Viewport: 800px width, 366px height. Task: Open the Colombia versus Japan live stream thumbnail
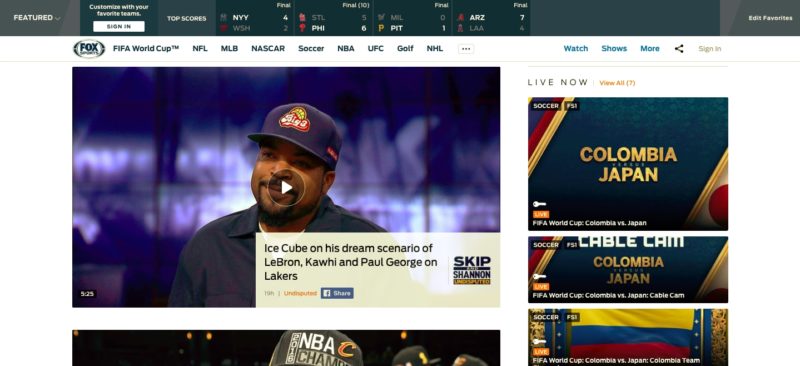tap(628, 164)
